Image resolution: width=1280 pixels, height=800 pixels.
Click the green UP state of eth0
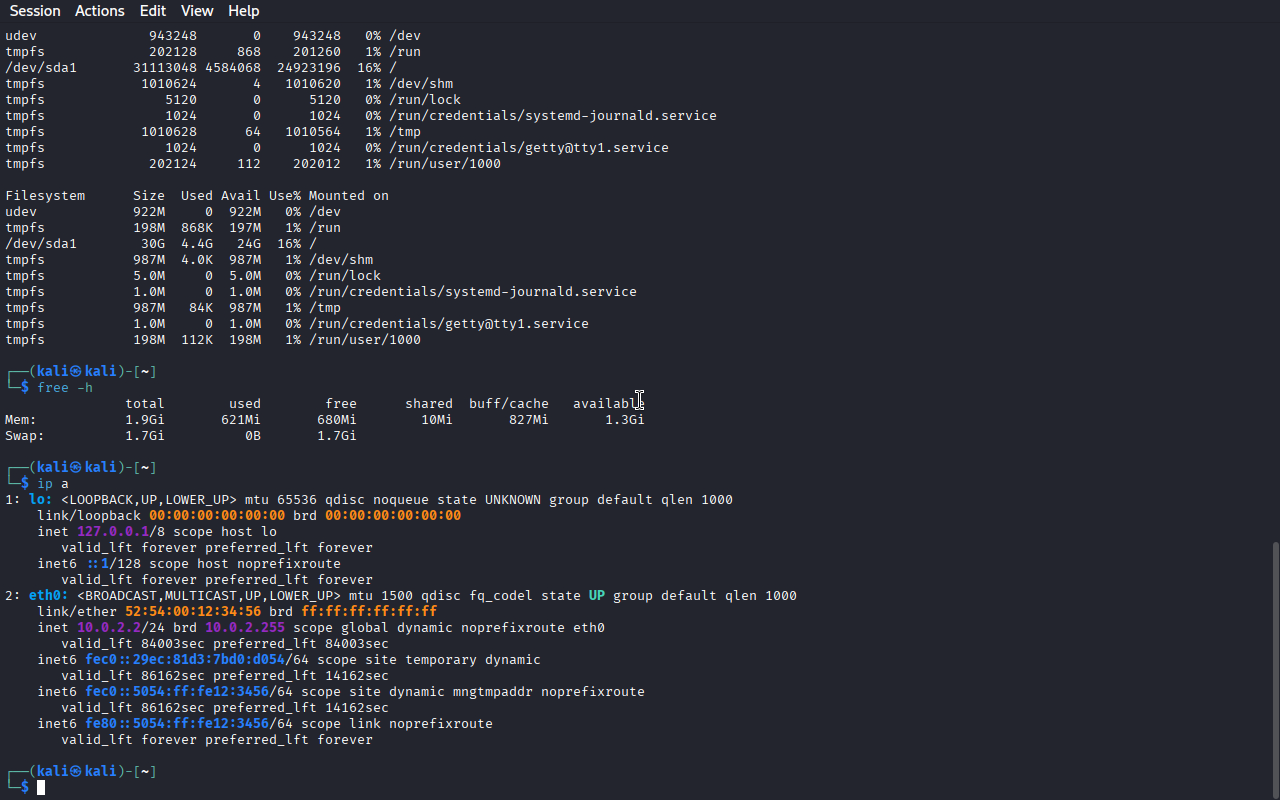click(596, 596)
